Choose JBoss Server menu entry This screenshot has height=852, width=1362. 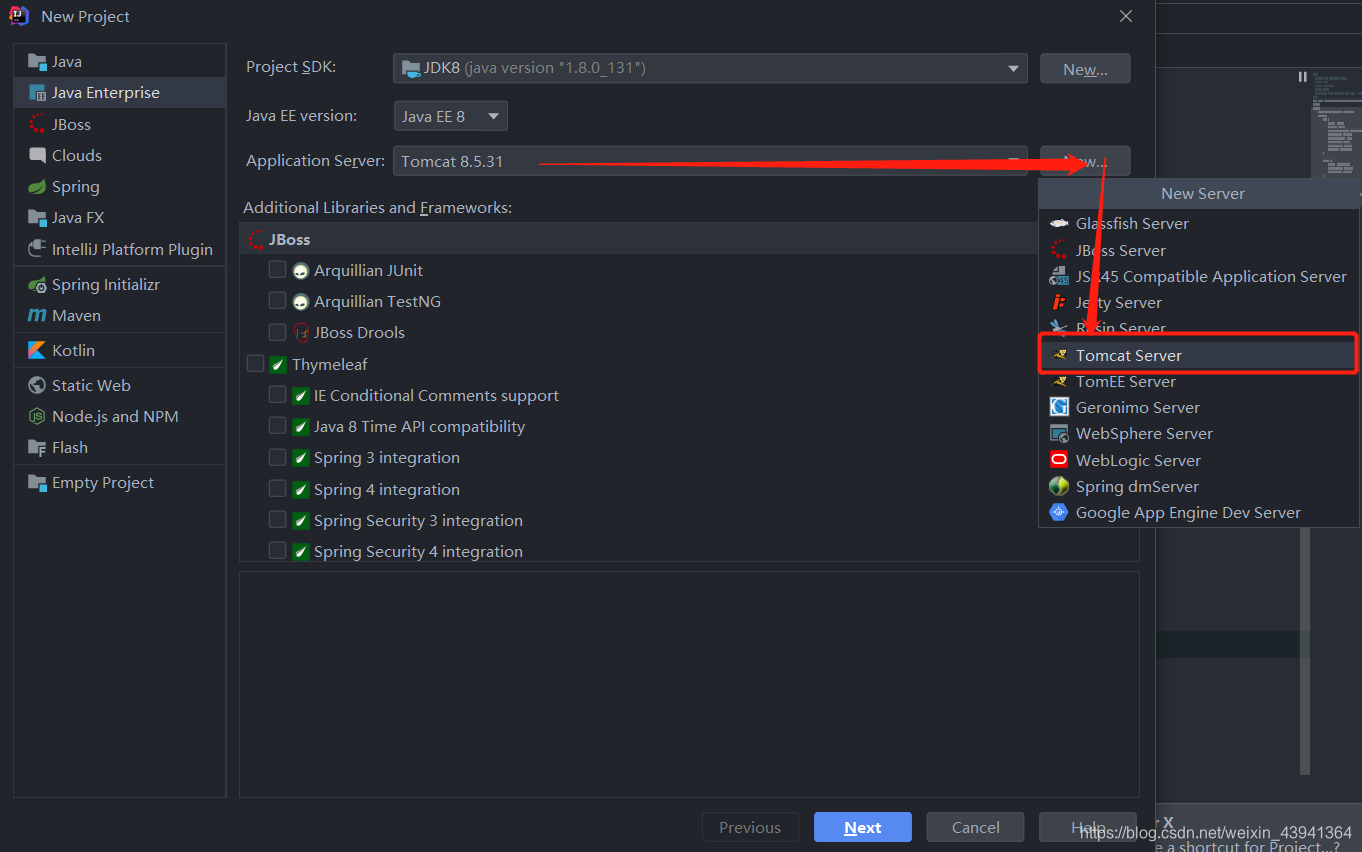click(1199, 250)
